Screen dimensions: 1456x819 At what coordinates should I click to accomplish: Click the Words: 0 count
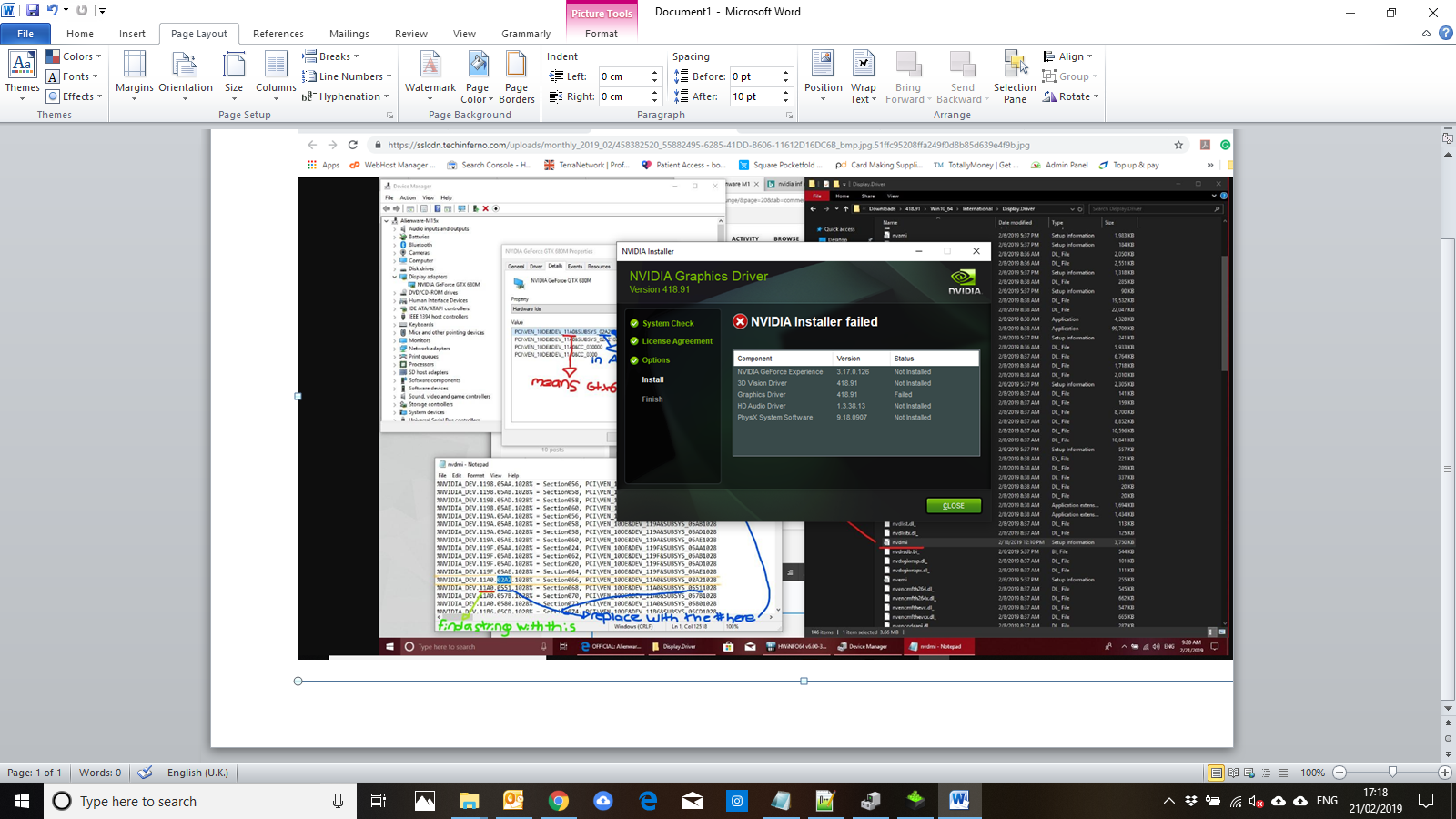click(x=100, y=773)
